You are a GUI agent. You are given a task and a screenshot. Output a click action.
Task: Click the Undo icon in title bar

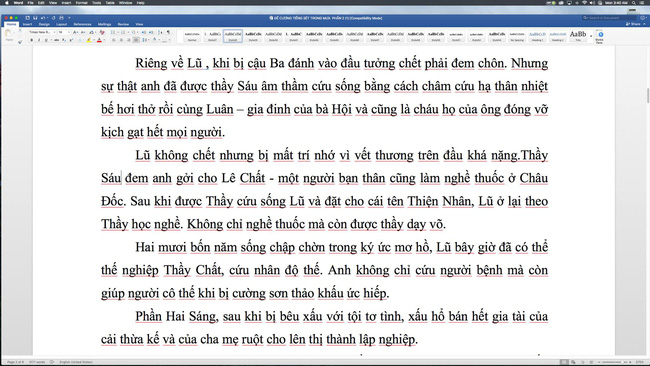click(x=43, y=18)
